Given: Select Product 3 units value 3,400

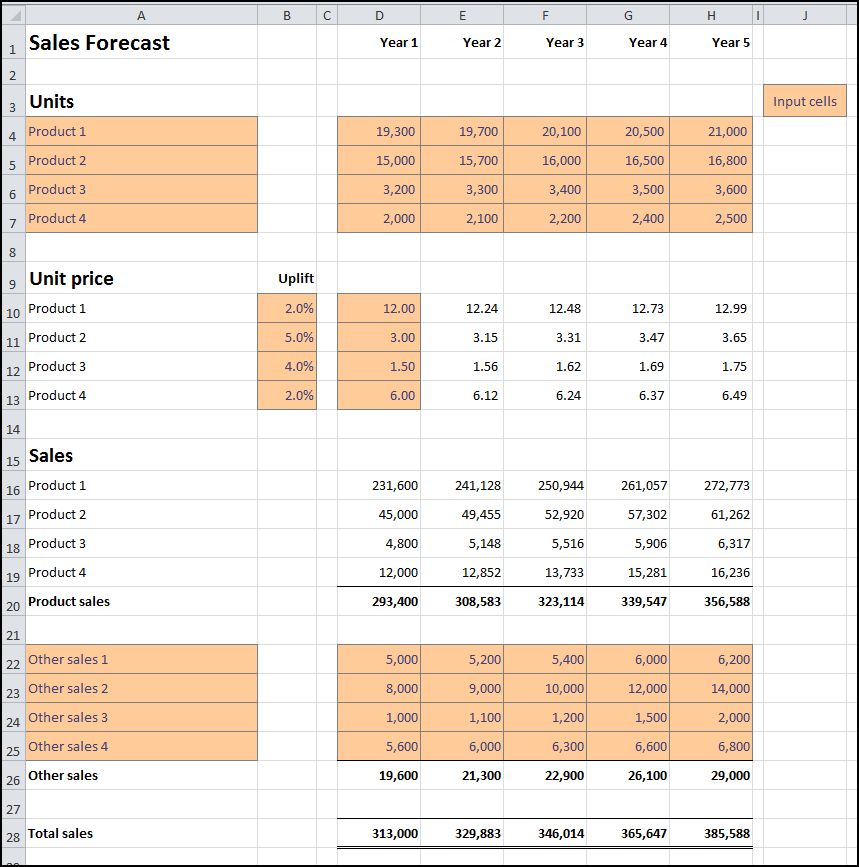Looking at the screenshot, I should 545,190.
